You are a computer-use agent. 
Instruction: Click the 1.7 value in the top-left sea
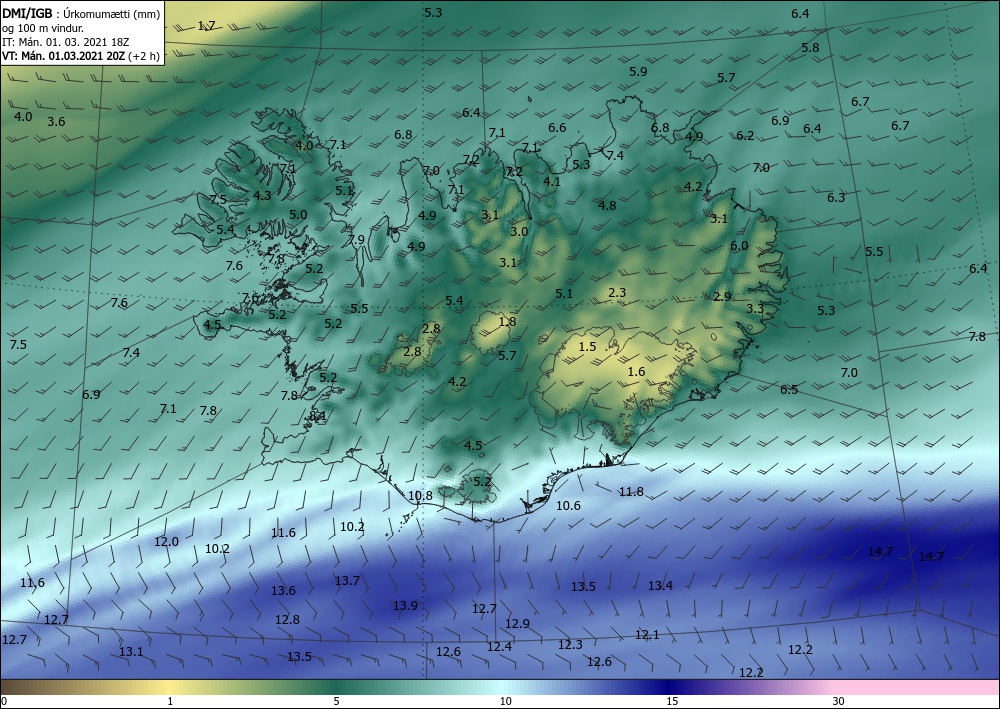(207, 26)
